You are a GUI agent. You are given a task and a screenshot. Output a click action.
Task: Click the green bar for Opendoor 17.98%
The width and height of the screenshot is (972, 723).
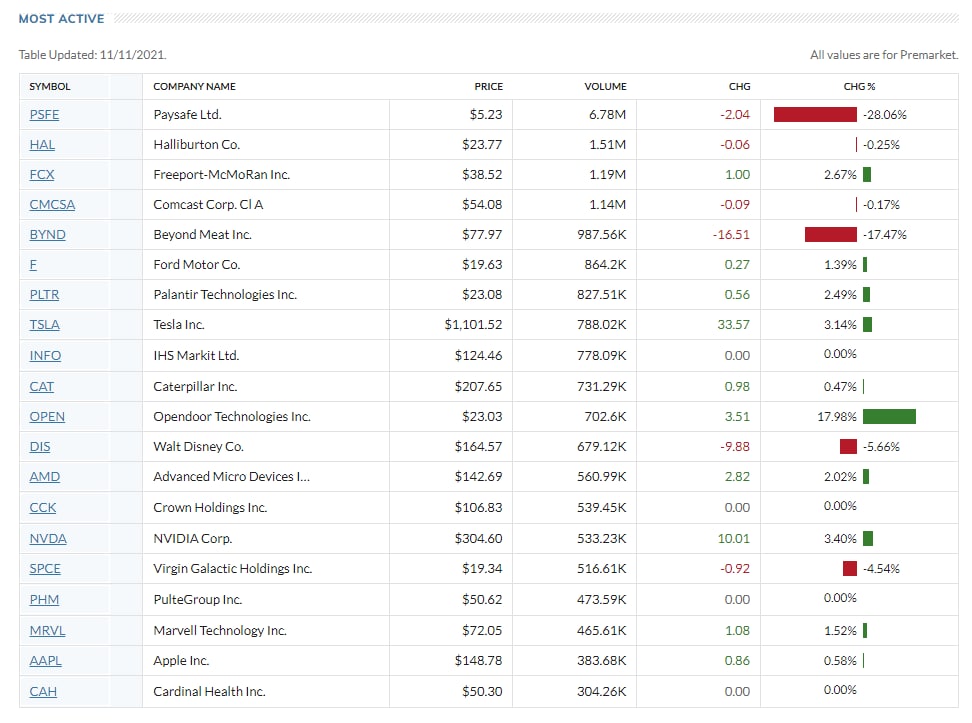[x=889, y=417]
